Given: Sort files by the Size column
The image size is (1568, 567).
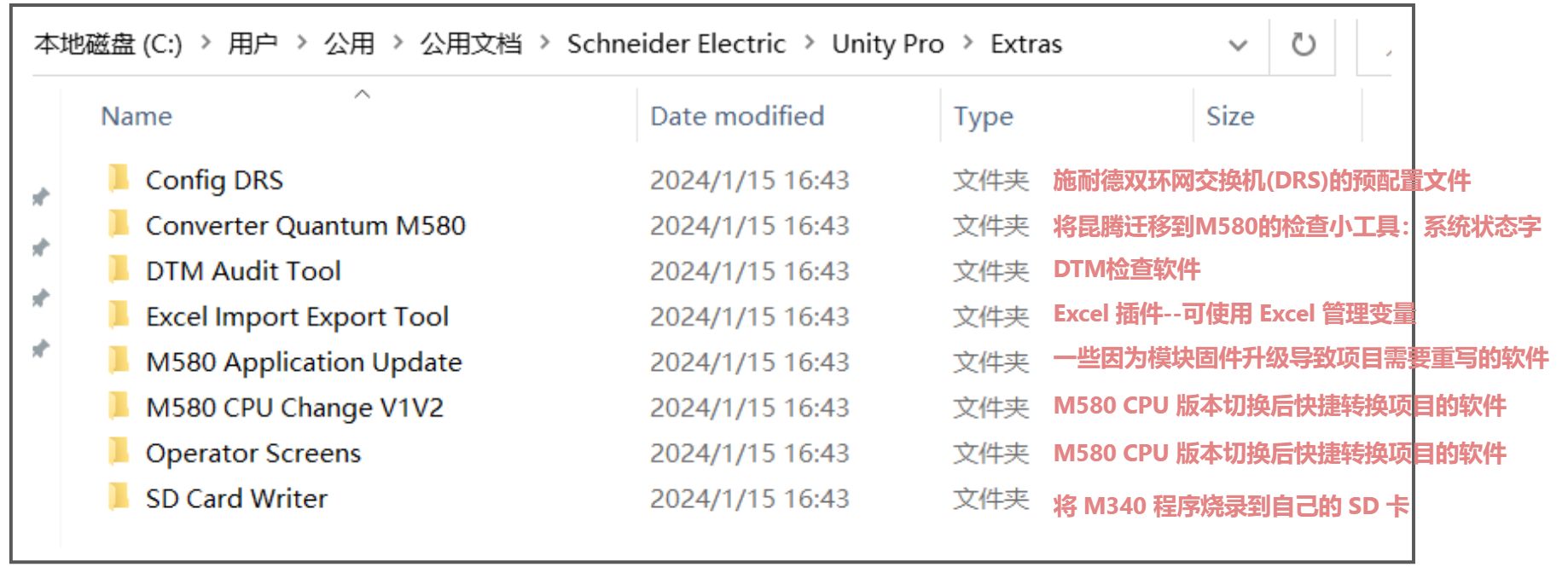Looking at the screenshot, I should click(x=1229, y=116).
